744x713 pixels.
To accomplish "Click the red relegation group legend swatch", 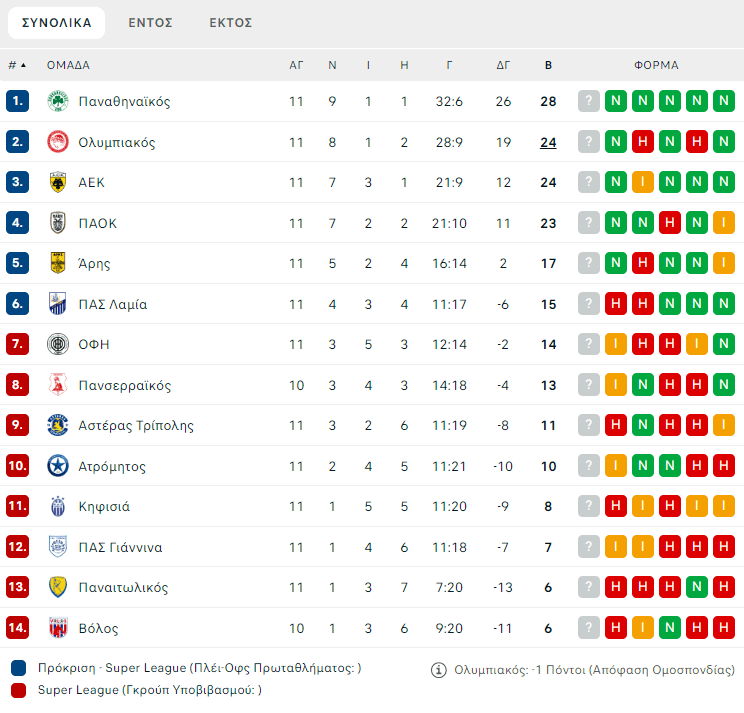I will [x=19, y=690].
